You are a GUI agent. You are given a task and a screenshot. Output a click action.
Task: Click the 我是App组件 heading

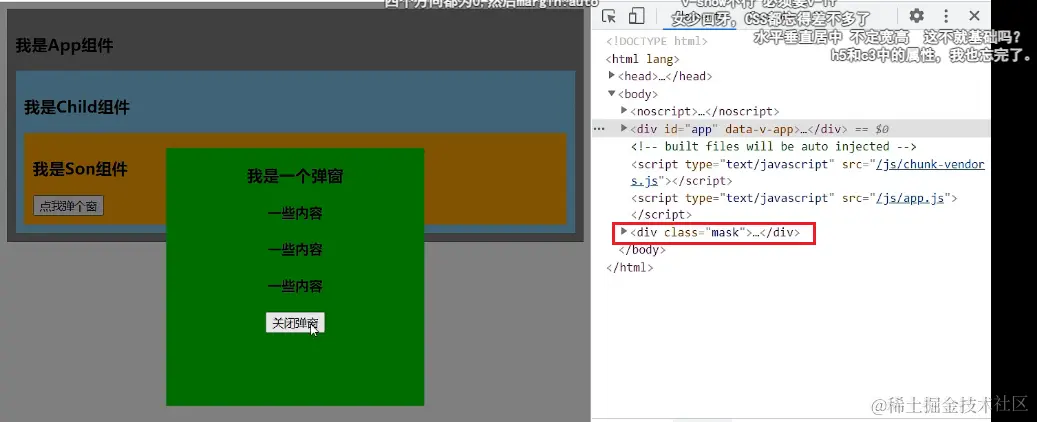pyautogui.click(x=64, y=46)
